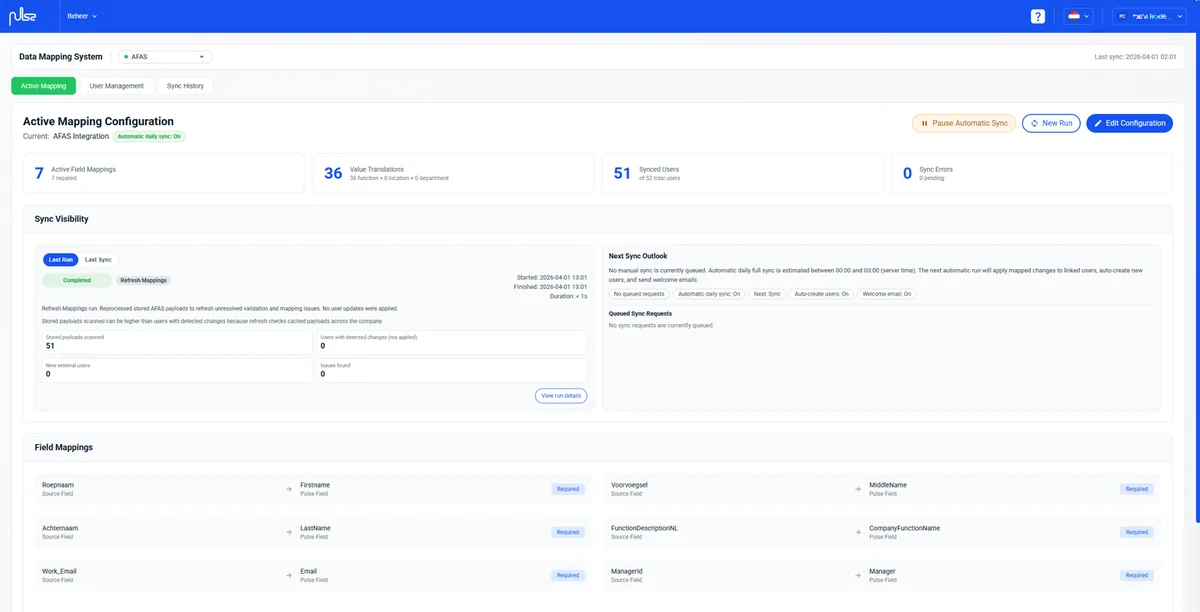This screenshot has width=1200, height=612.
Task: Click the green Completed status badge
Action: (77, 280)
